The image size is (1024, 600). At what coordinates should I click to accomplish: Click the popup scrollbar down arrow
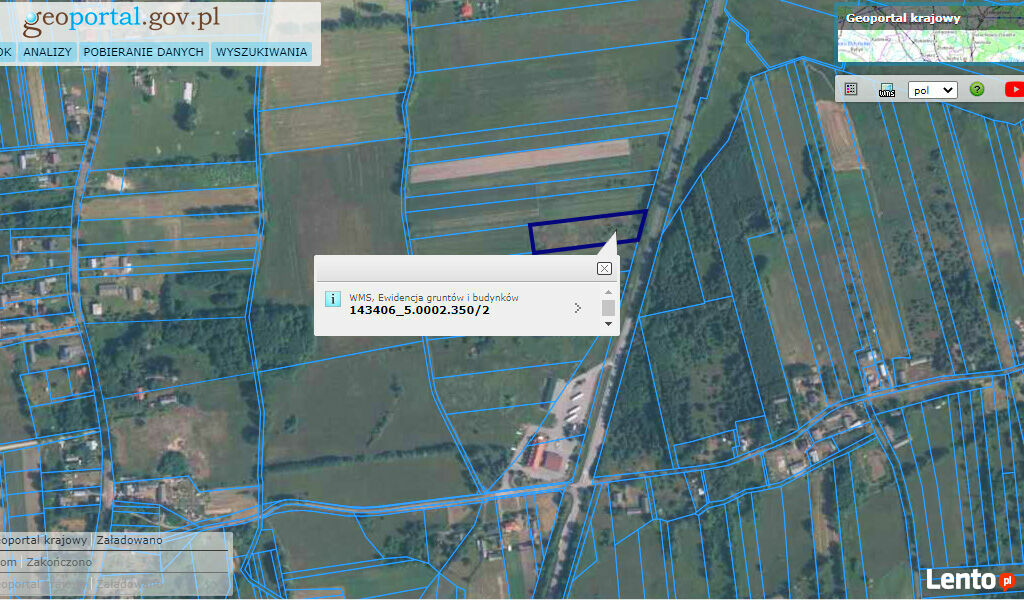point(608,324)
